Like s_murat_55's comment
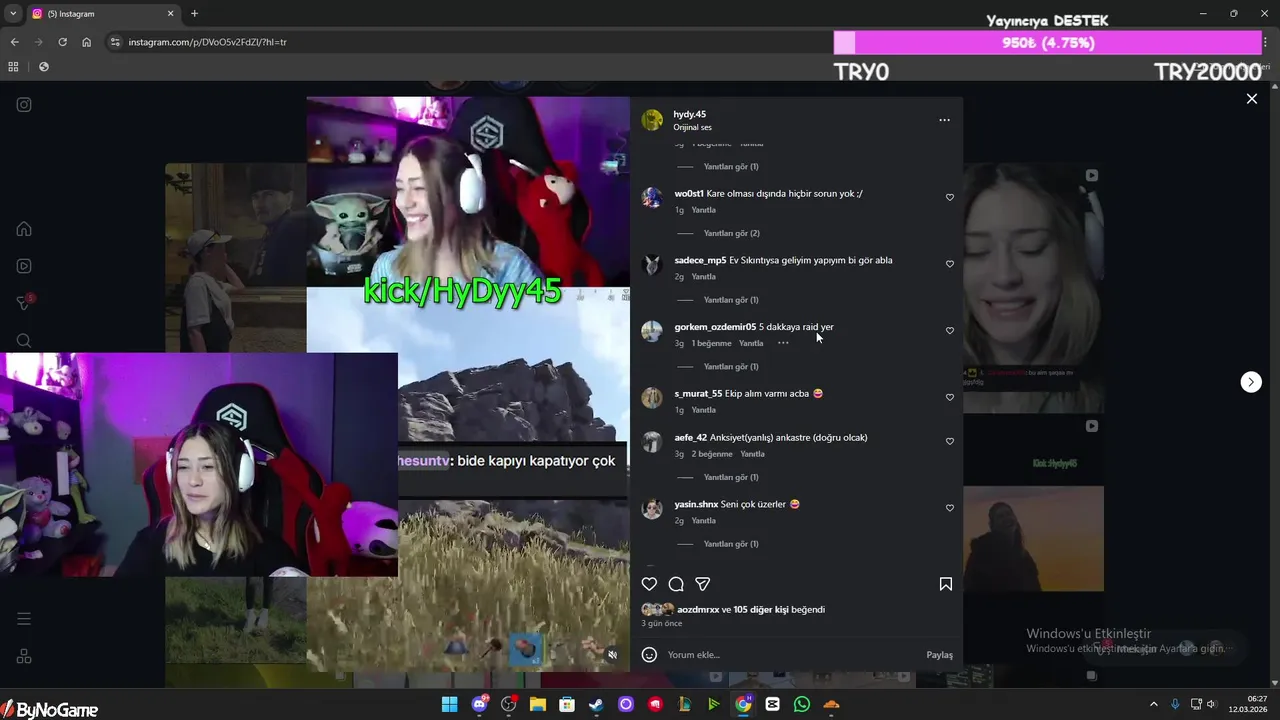Screen dimensions: 1280x720 click(x=950, y=397)
